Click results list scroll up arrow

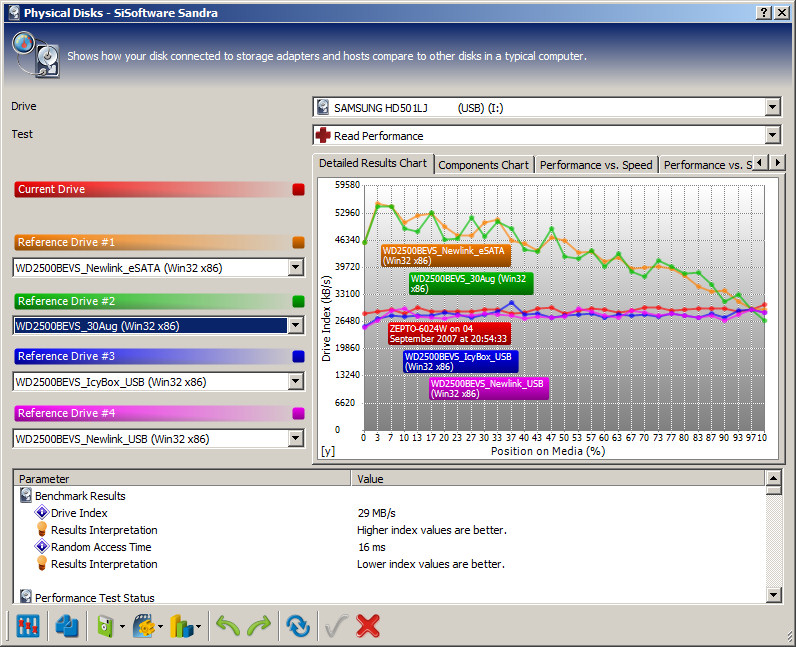(773, 478)
